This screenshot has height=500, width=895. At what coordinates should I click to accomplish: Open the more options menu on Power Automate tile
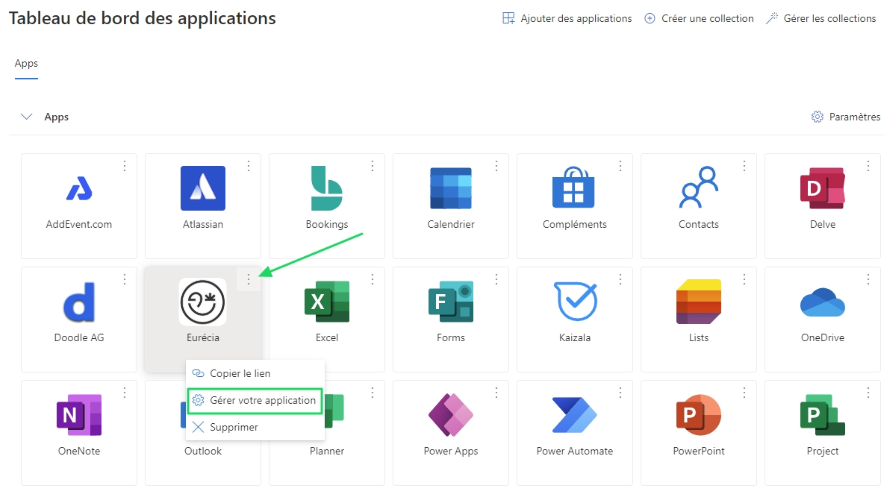tap(620, 393)
